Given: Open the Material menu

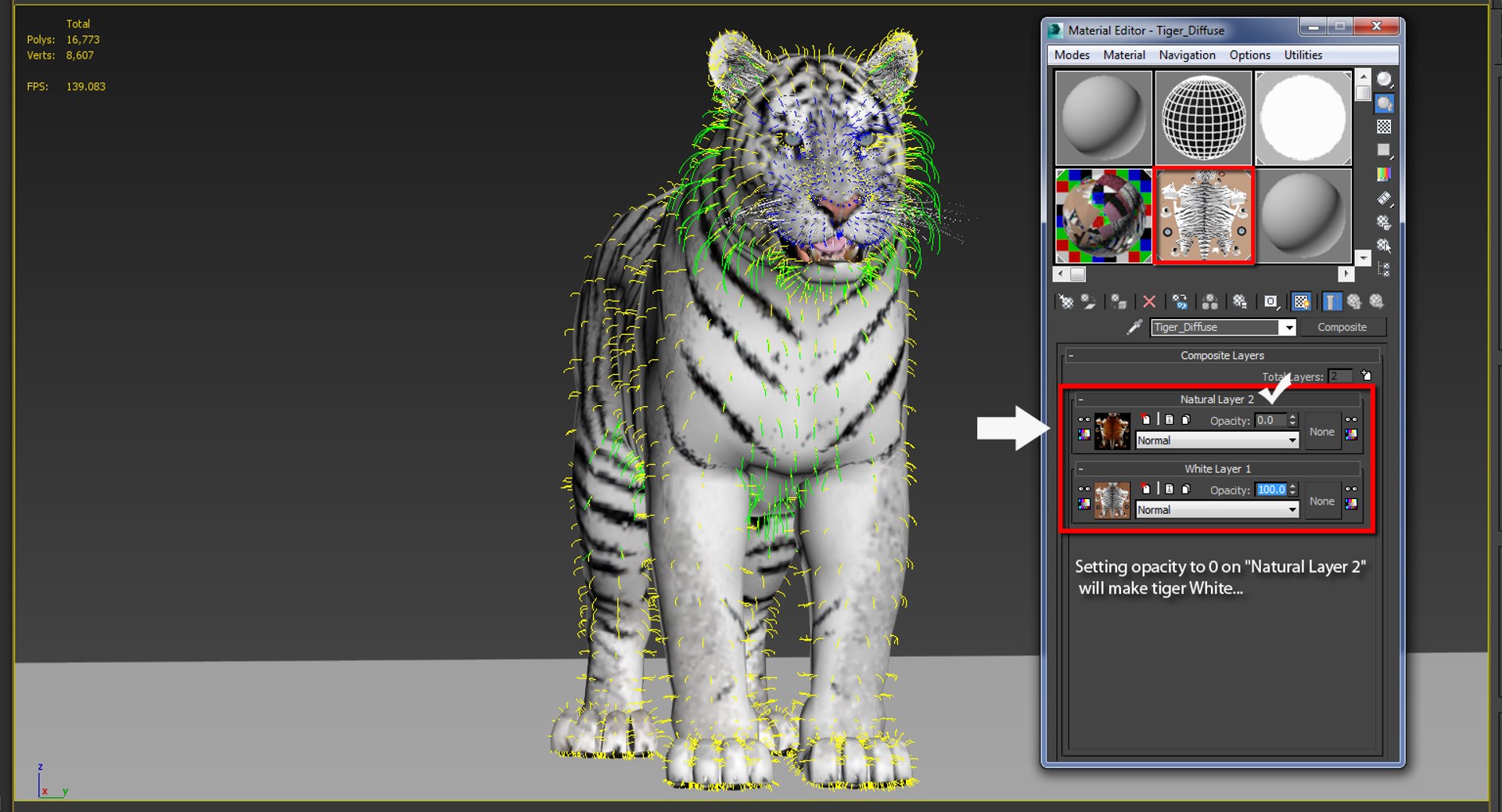Looking at the screenshot, I should 1124,55.
